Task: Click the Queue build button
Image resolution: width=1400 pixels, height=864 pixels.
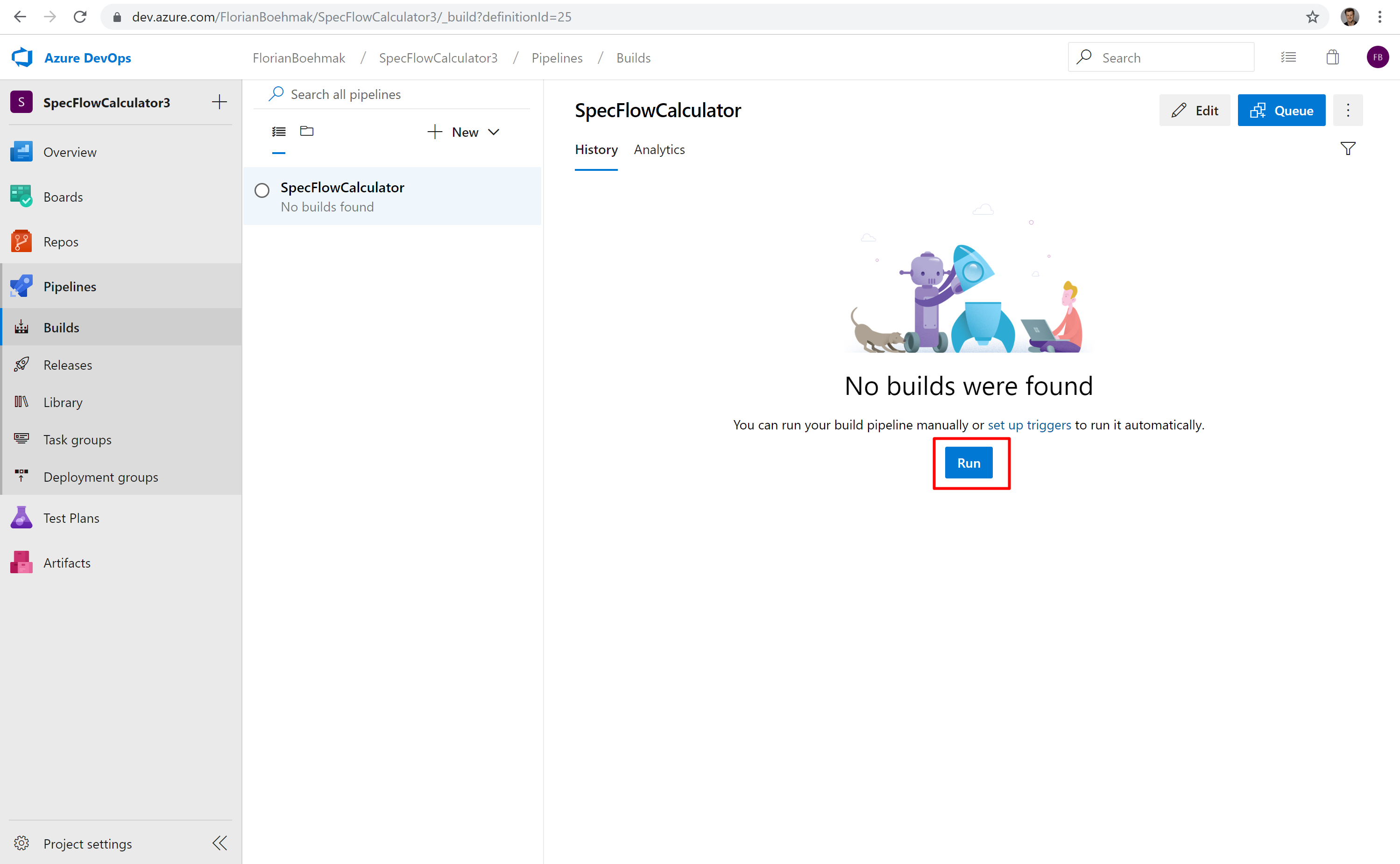Action: (1281, 110)
